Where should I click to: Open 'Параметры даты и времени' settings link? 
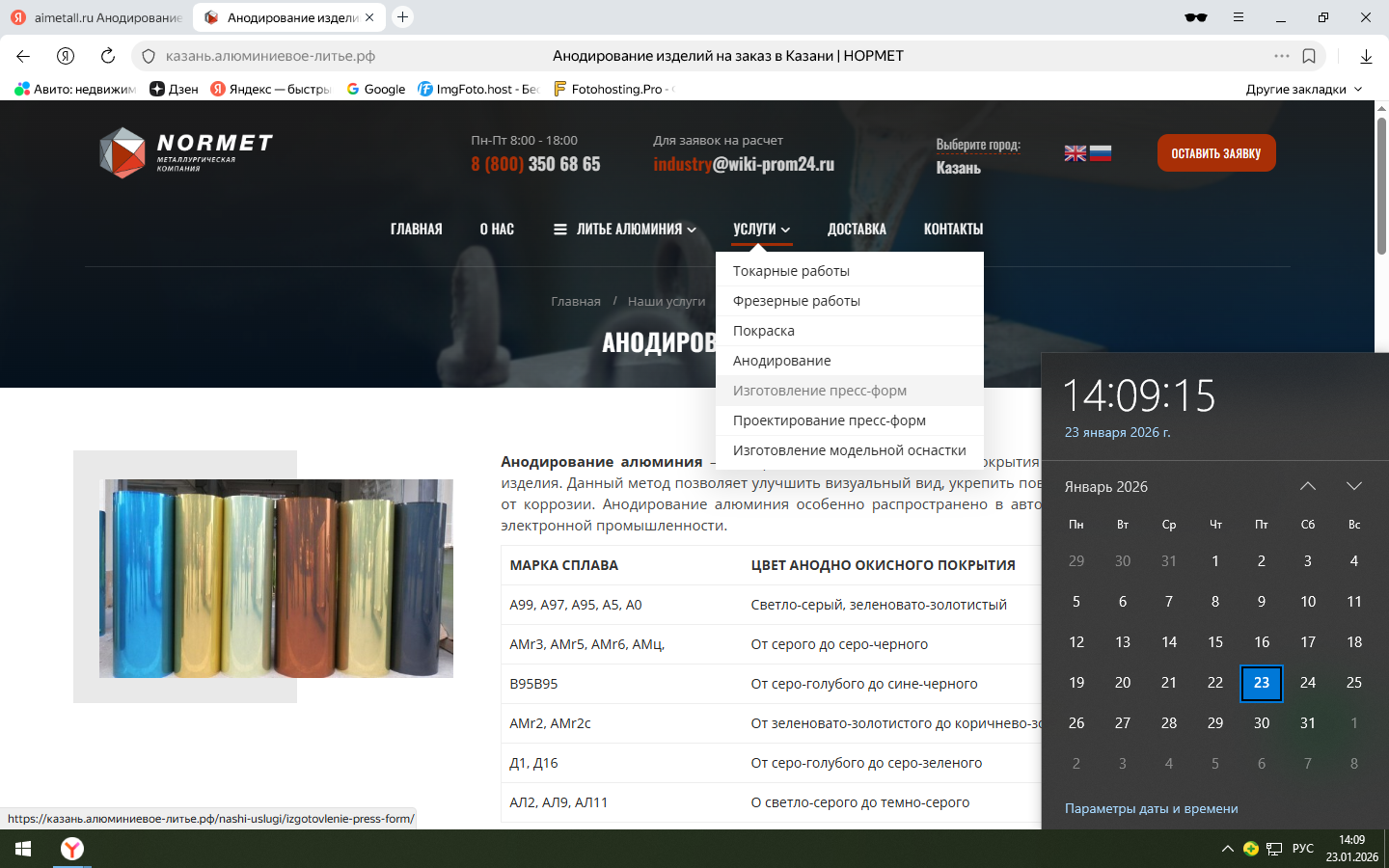tap(1151, 809)
